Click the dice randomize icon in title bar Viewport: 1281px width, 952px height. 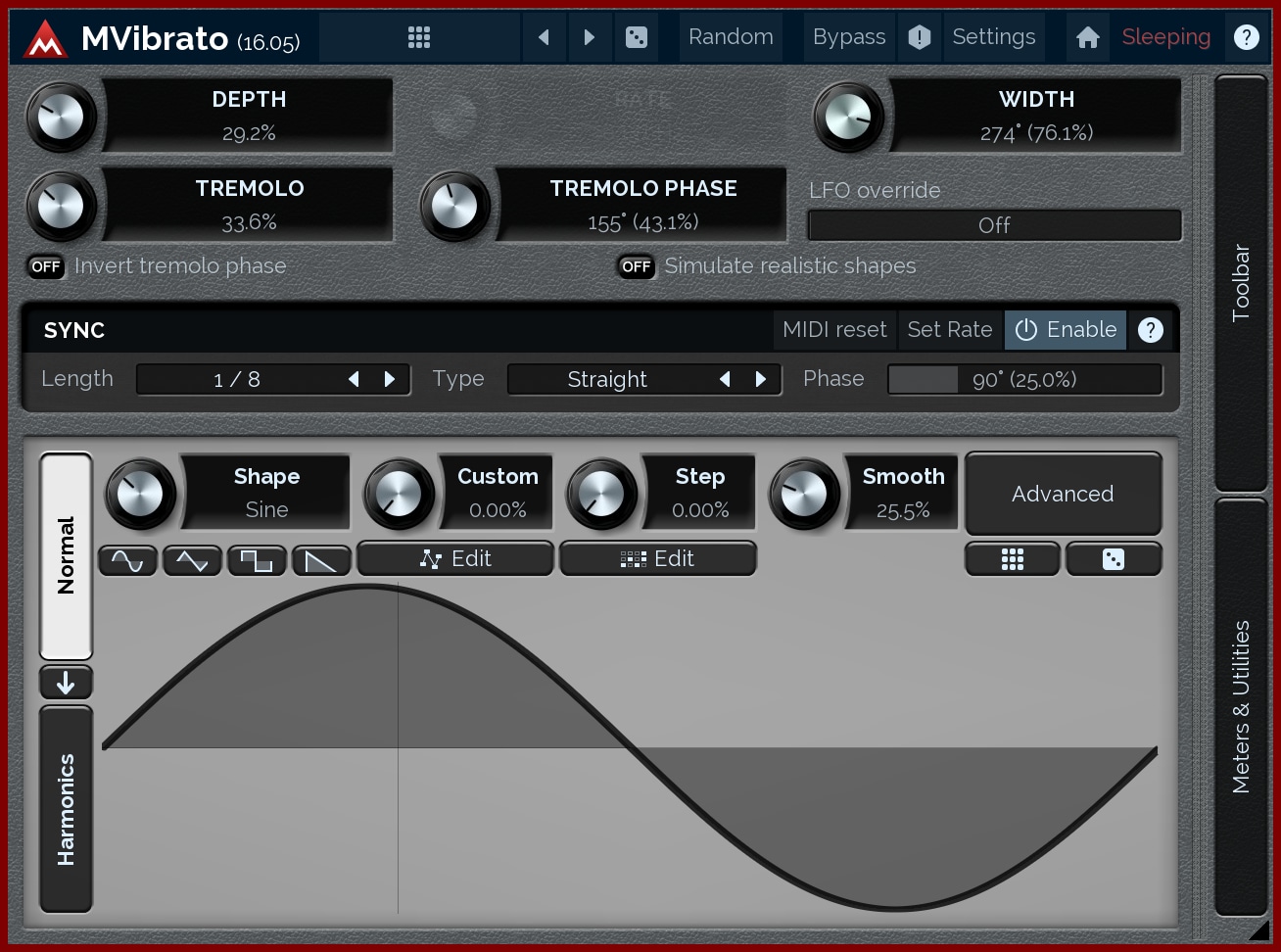(x=637, y=37)
